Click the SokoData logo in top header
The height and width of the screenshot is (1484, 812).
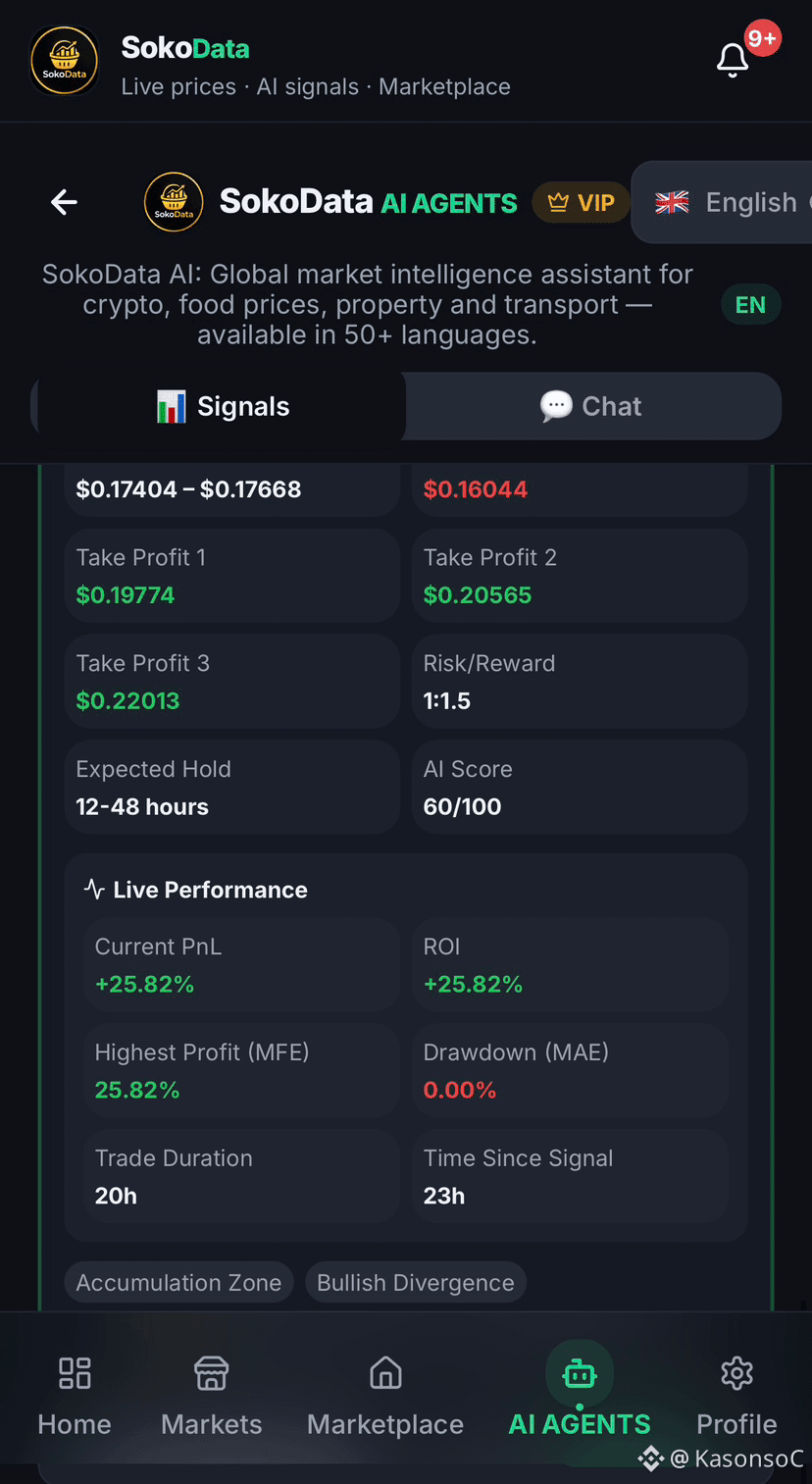(64, 60)
